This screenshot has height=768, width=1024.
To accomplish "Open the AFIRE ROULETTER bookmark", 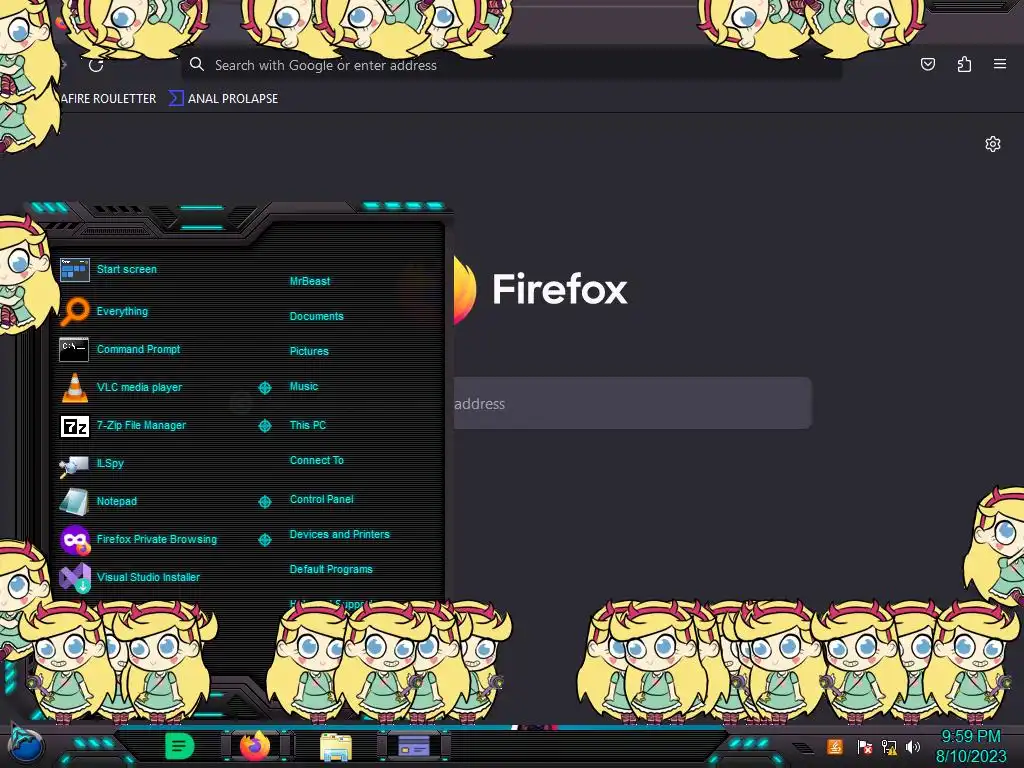I will [108, 99].
